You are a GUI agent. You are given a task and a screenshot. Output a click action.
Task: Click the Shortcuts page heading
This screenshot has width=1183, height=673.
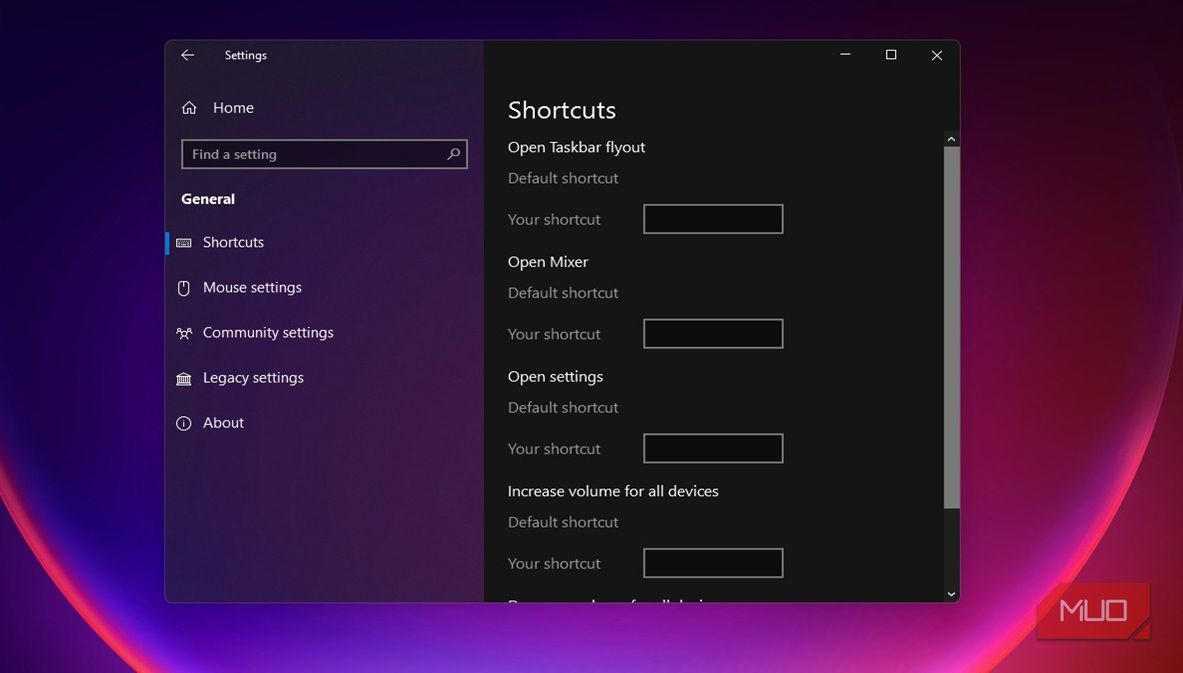(561, 110)
